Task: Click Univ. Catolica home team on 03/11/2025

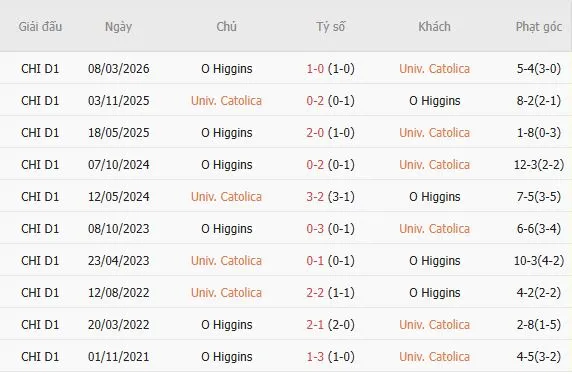Action: click(x=226, y=101)
